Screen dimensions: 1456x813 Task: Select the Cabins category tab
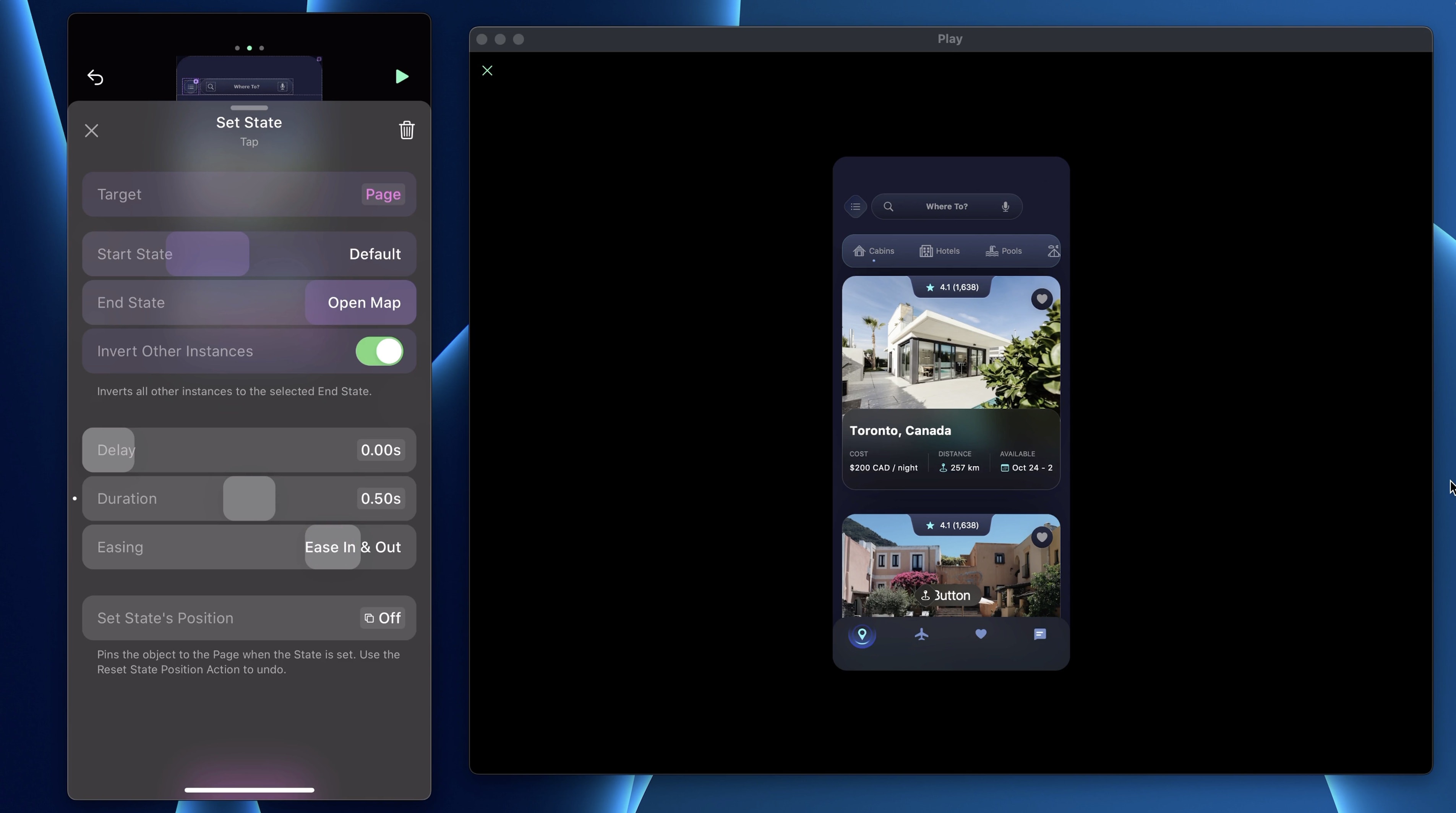[x=874, y=251]
